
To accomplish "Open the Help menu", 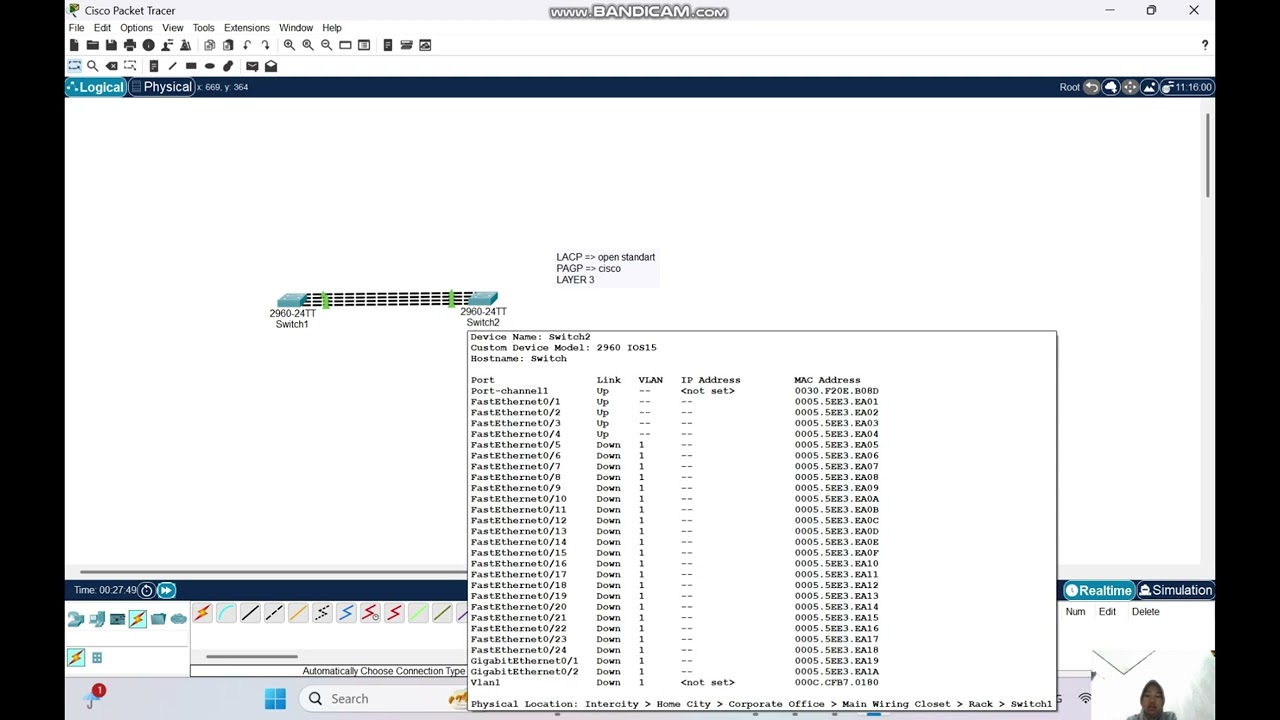I will (332, 28).
